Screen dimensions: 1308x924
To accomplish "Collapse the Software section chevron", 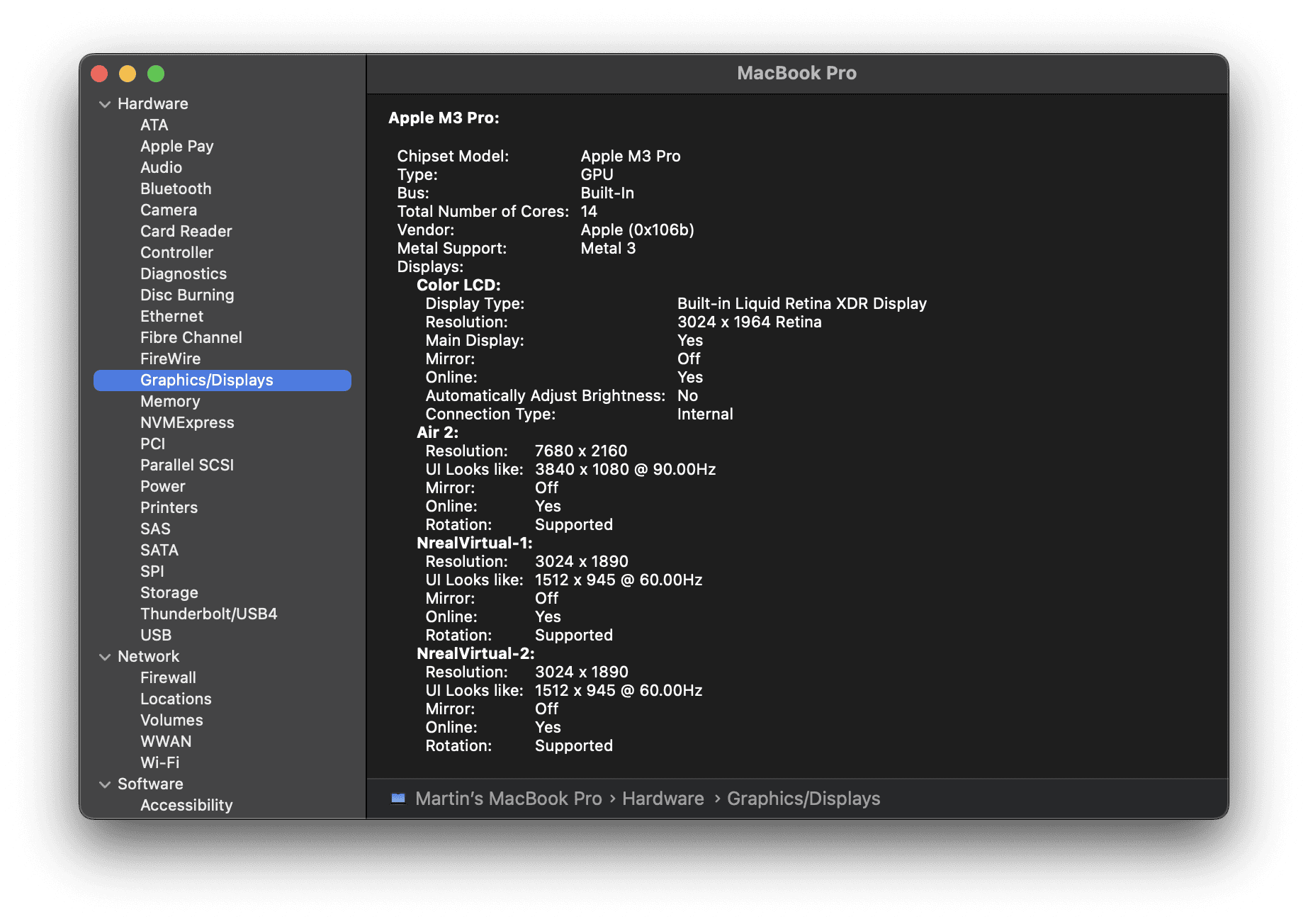I will (105, 784).
